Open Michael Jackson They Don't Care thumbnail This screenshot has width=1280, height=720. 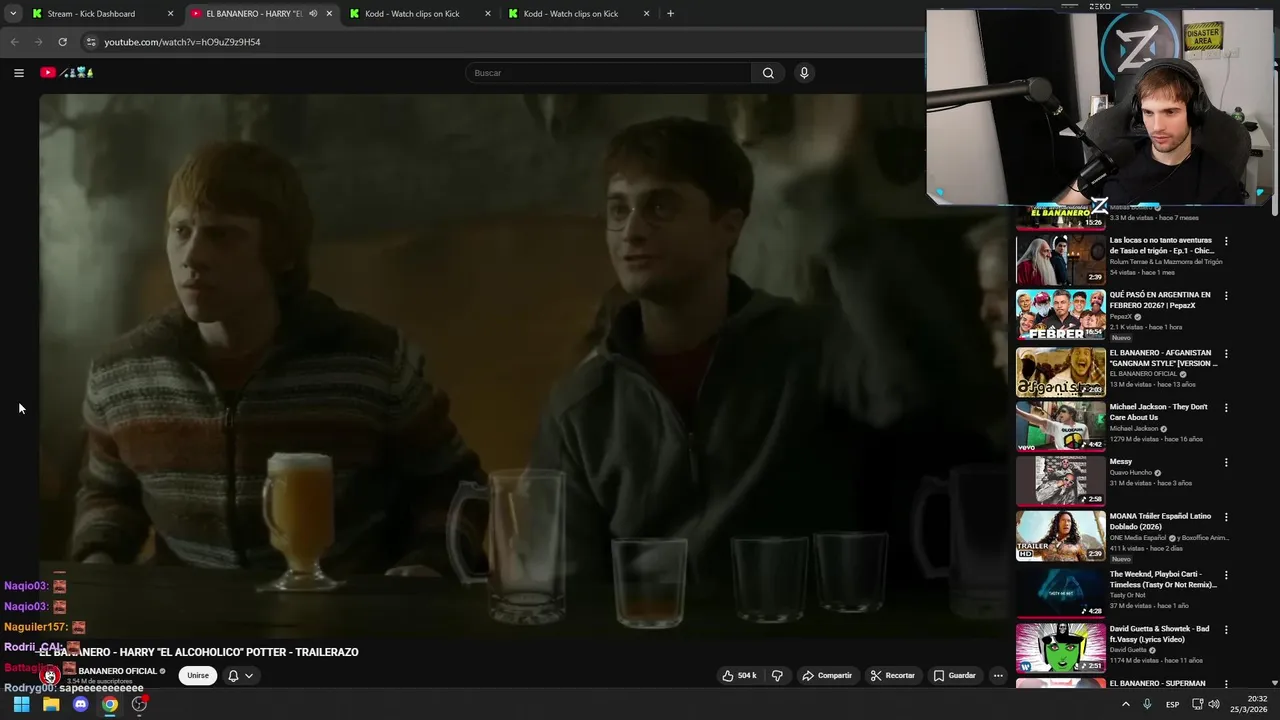[1061, 426]
